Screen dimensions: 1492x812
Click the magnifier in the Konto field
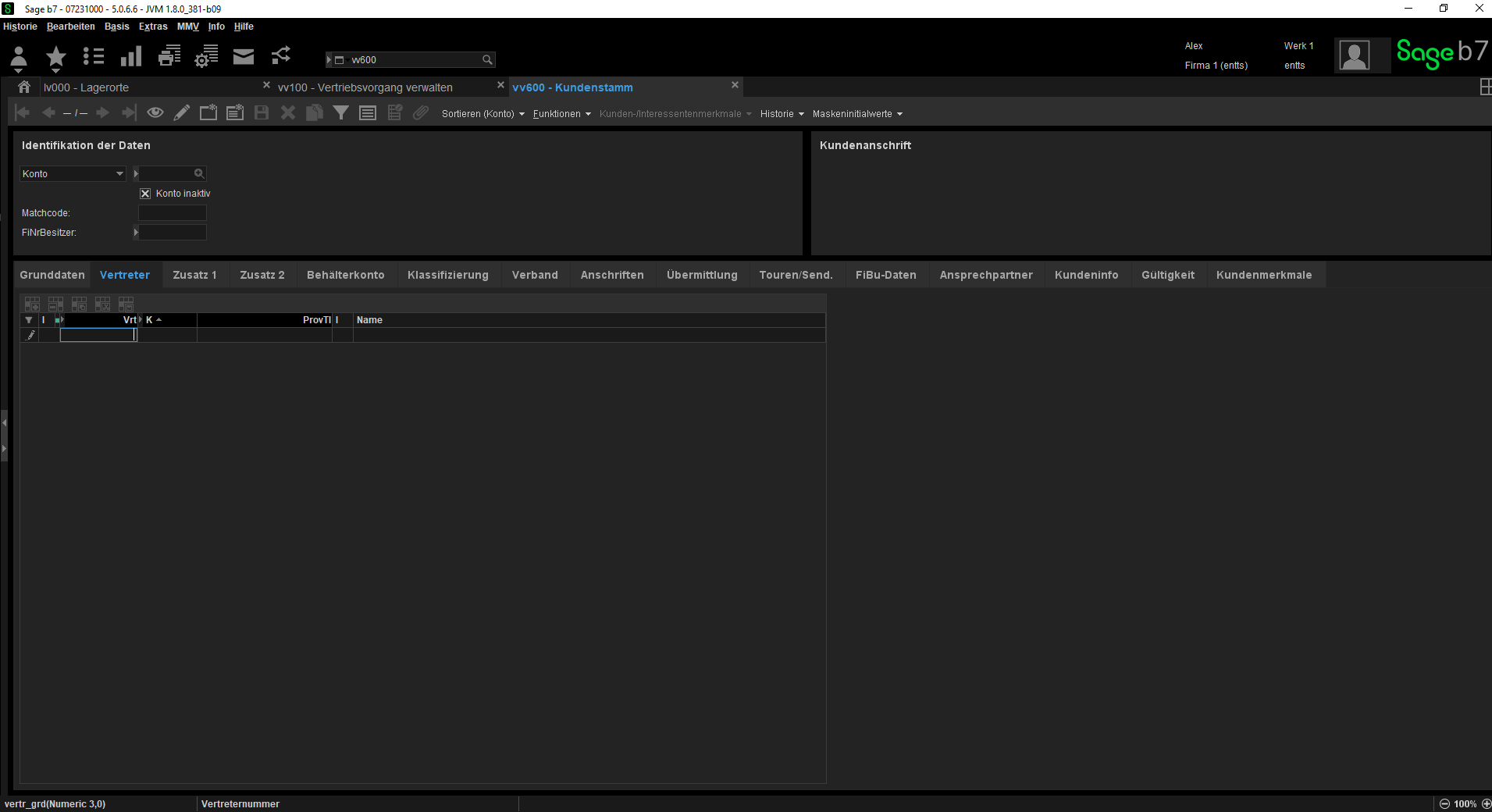click(199, 173)
